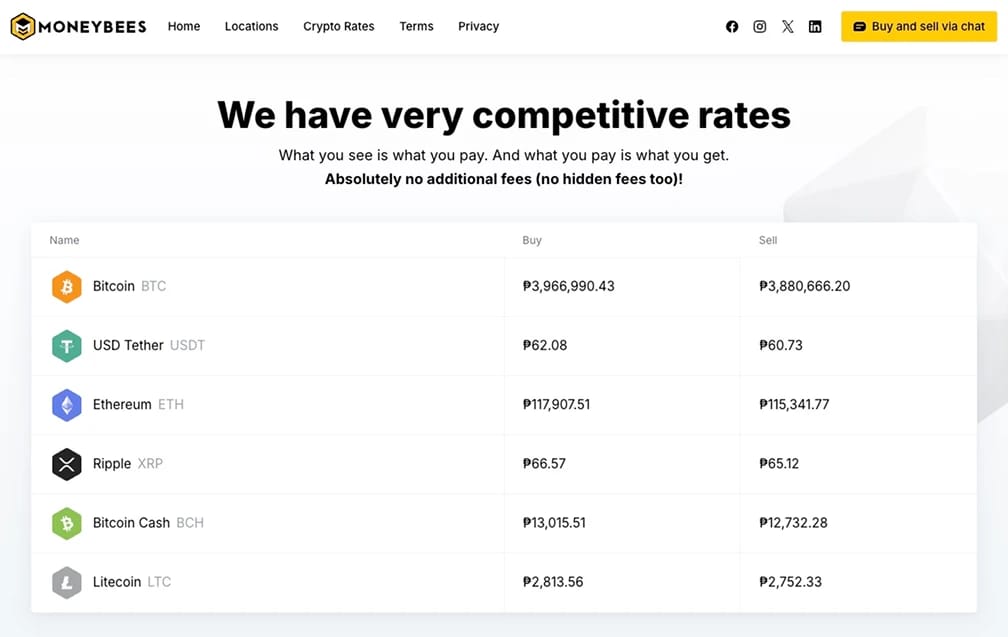Click the USD Tether green icon
Screen dimensions: 1008x637
67,346
